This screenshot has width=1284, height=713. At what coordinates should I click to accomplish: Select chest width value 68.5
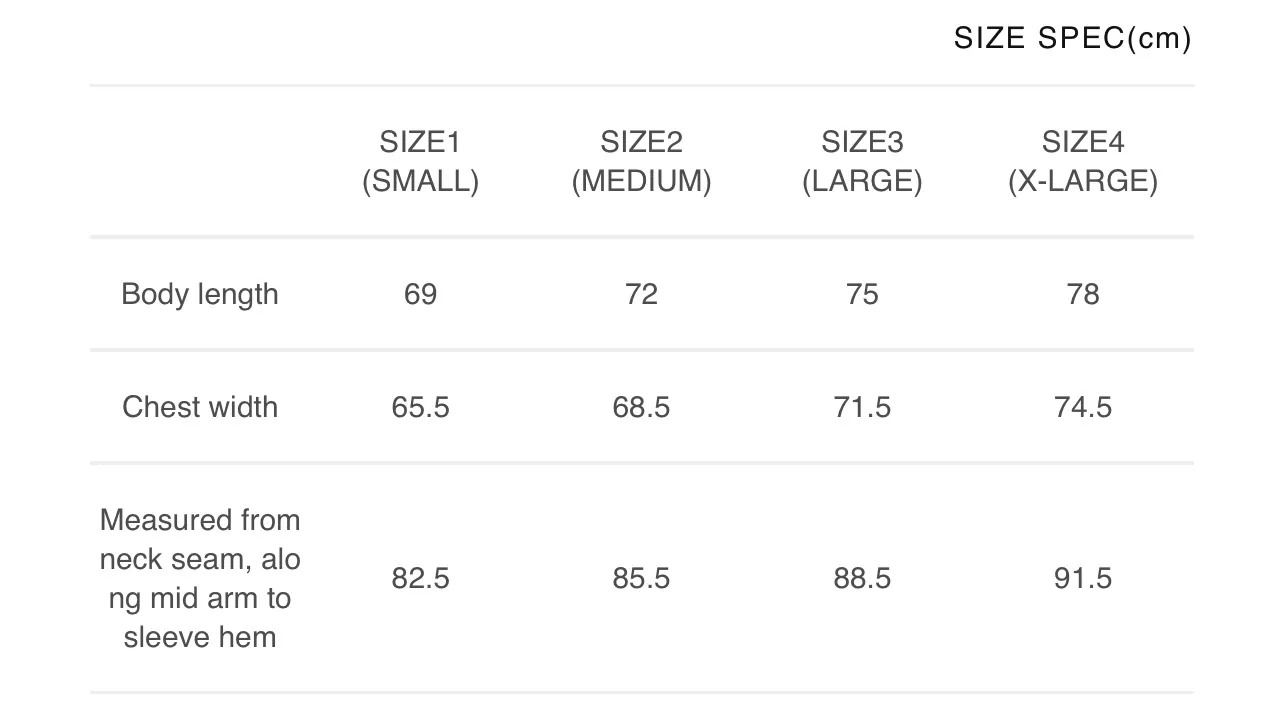[641, 407]
